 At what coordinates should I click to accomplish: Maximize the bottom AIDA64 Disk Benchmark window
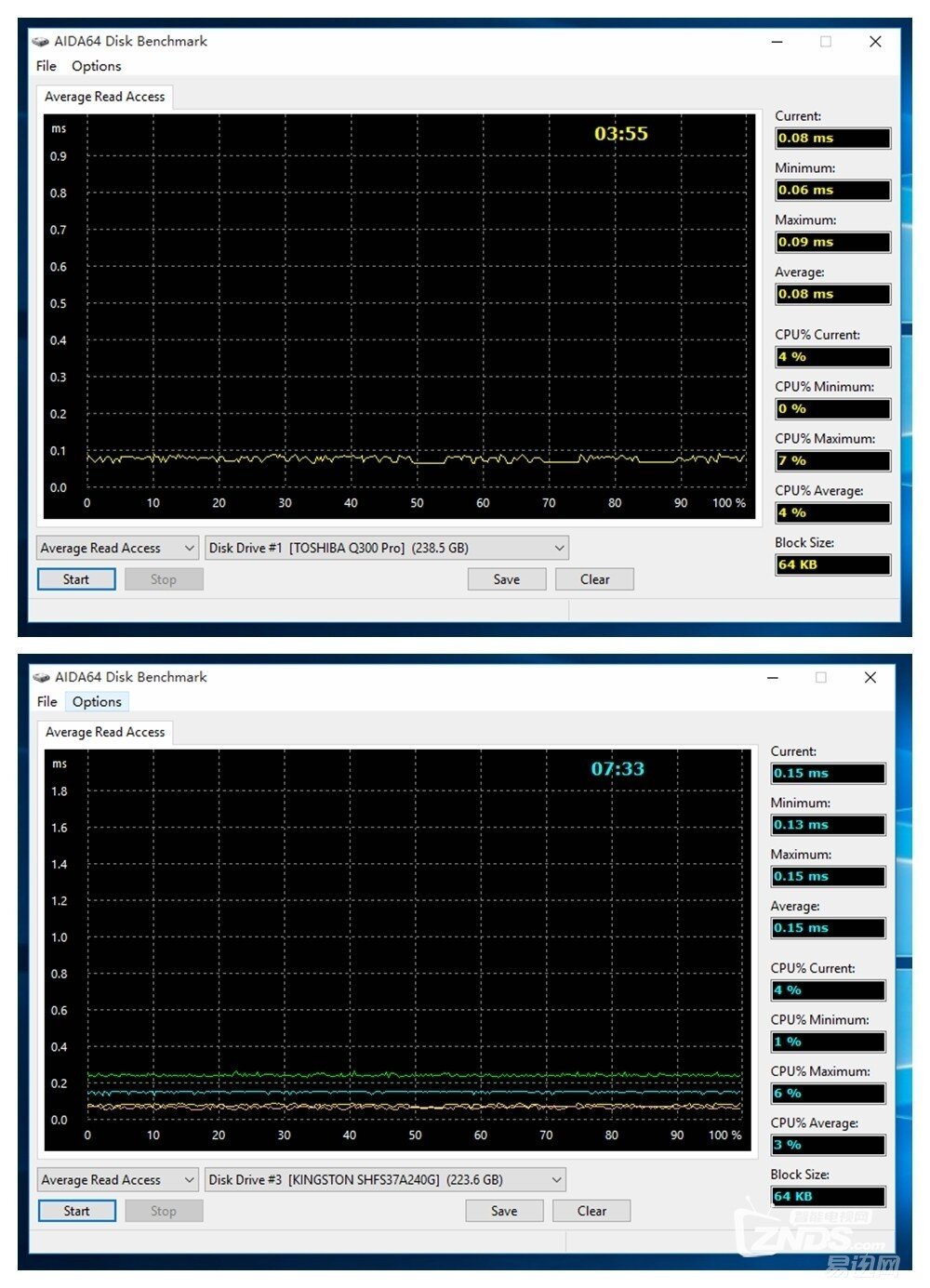click(821, 677)
